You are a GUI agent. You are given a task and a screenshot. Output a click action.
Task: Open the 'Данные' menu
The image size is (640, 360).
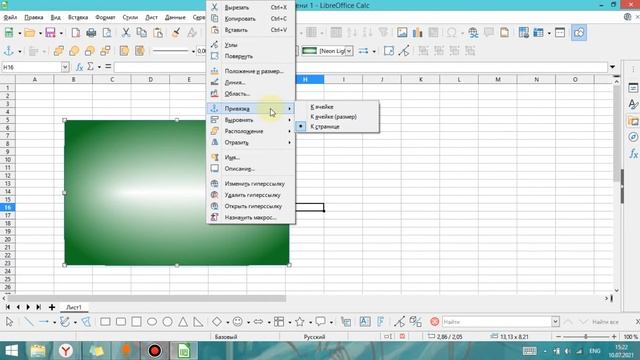[175, 18]
